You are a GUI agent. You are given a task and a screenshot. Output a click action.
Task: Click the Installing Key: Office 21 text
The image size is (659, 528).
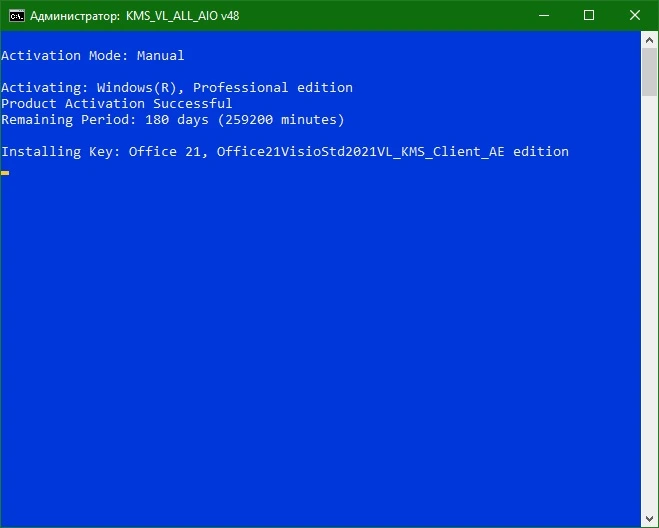click(105, 152)
